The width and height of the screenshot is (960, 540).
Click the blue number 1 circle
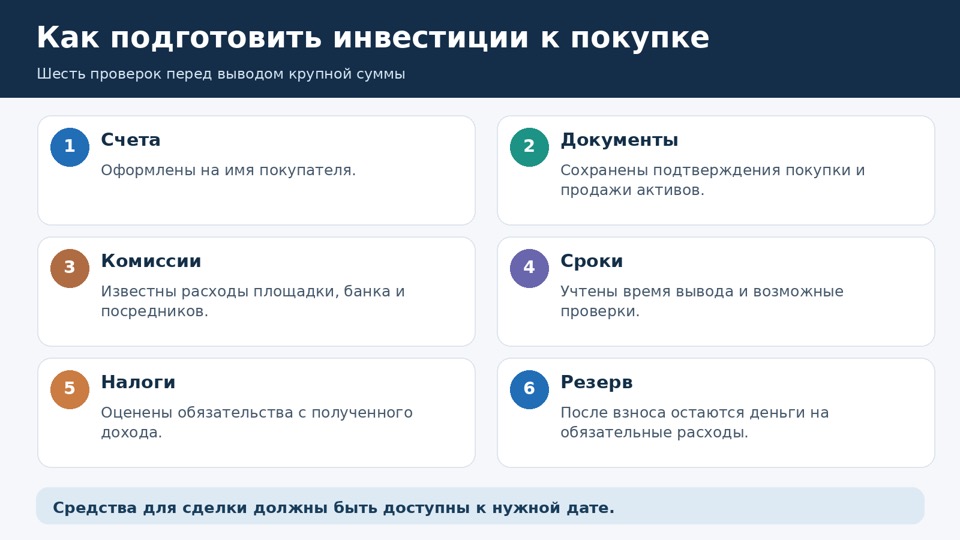(70, 147)
